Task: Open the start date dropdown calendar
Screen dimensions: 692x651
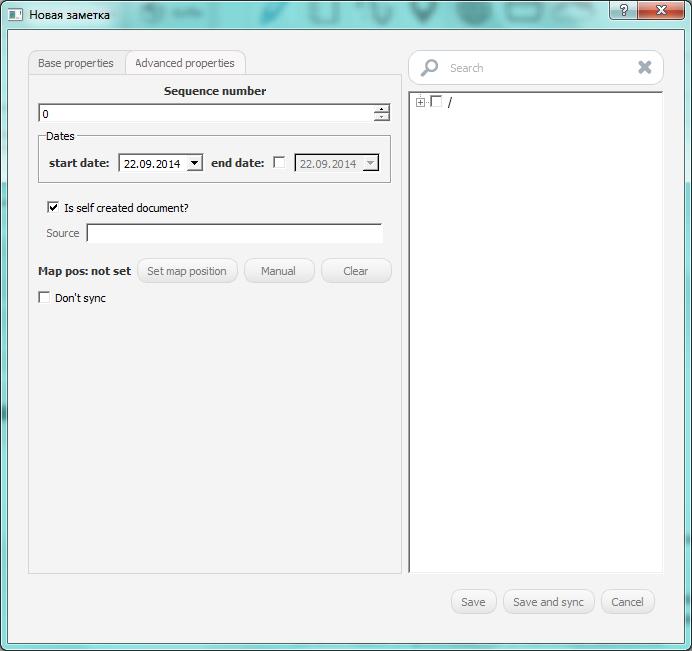Action: point(194,163)
